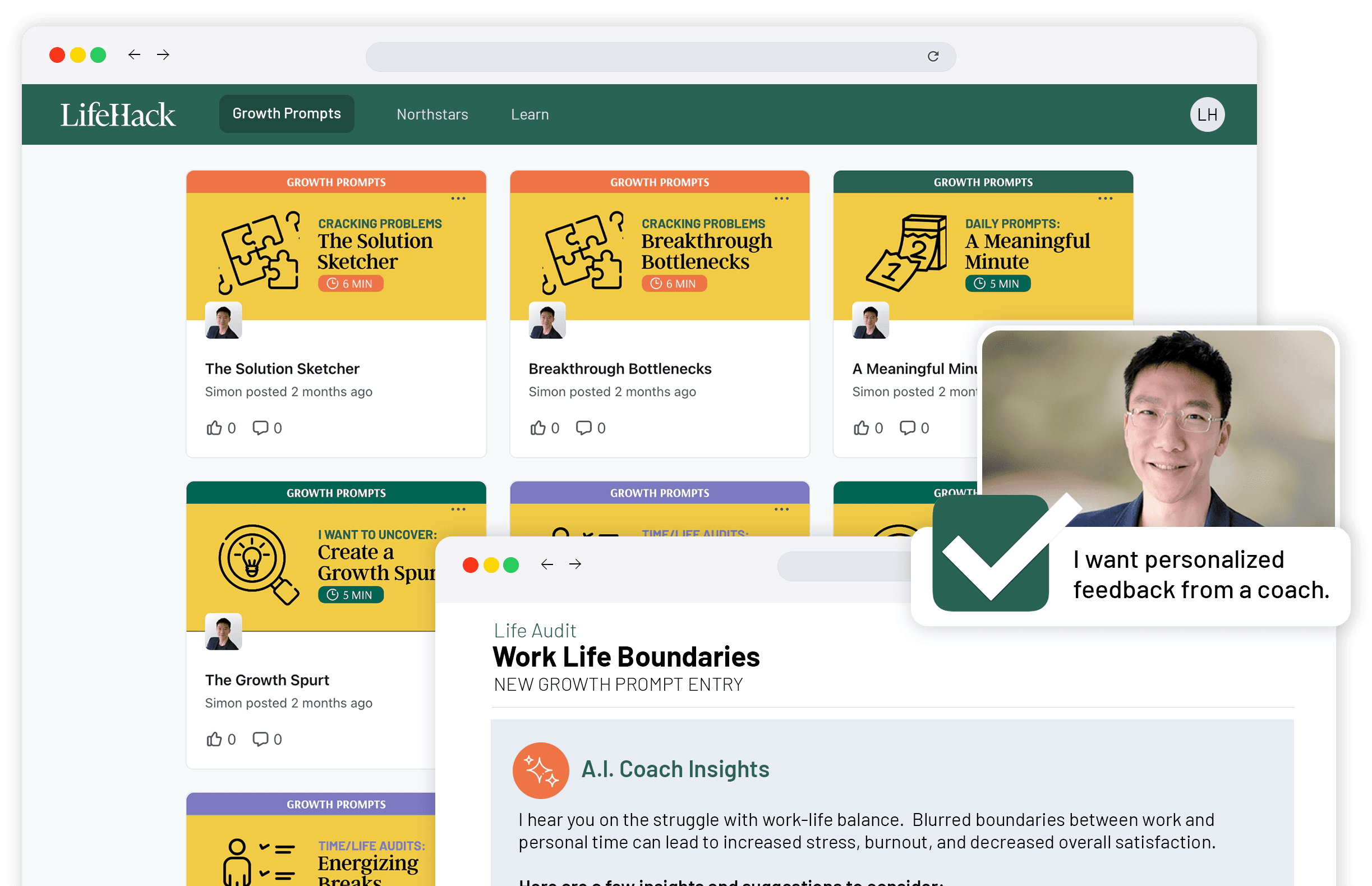The image size is (1372, 886).
Task: Open comments on Breakthrough Bottlenecks card
Action: point(584,428)
